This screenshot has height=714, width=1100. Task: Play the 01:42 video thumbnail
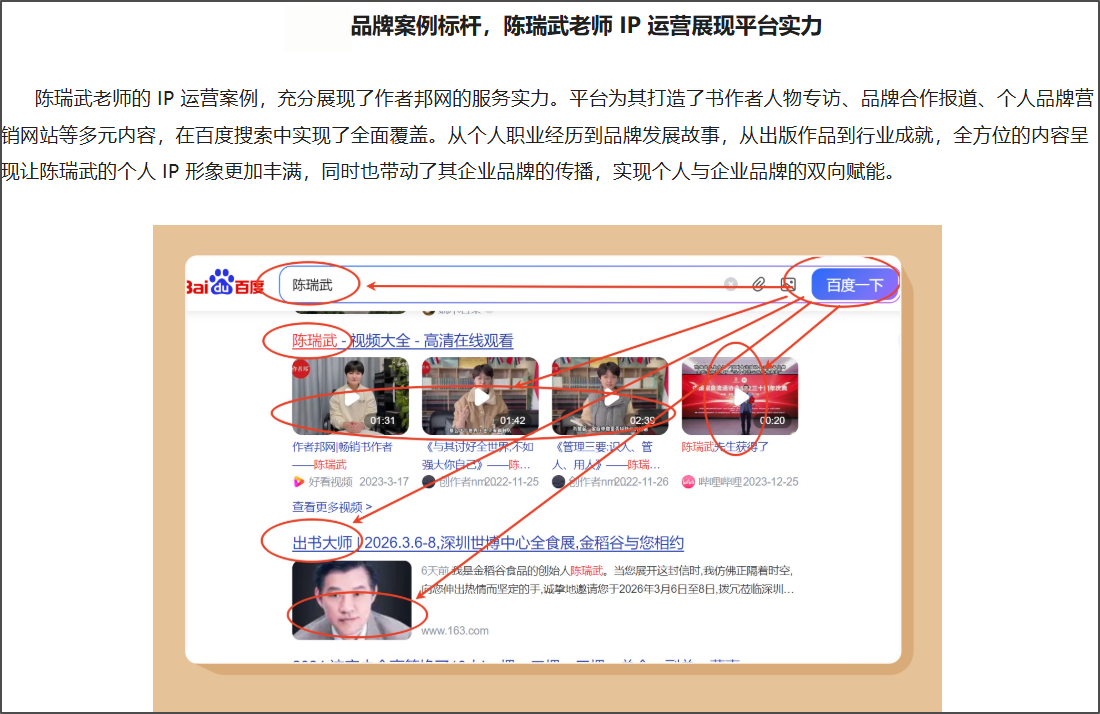tap(481, 396)
